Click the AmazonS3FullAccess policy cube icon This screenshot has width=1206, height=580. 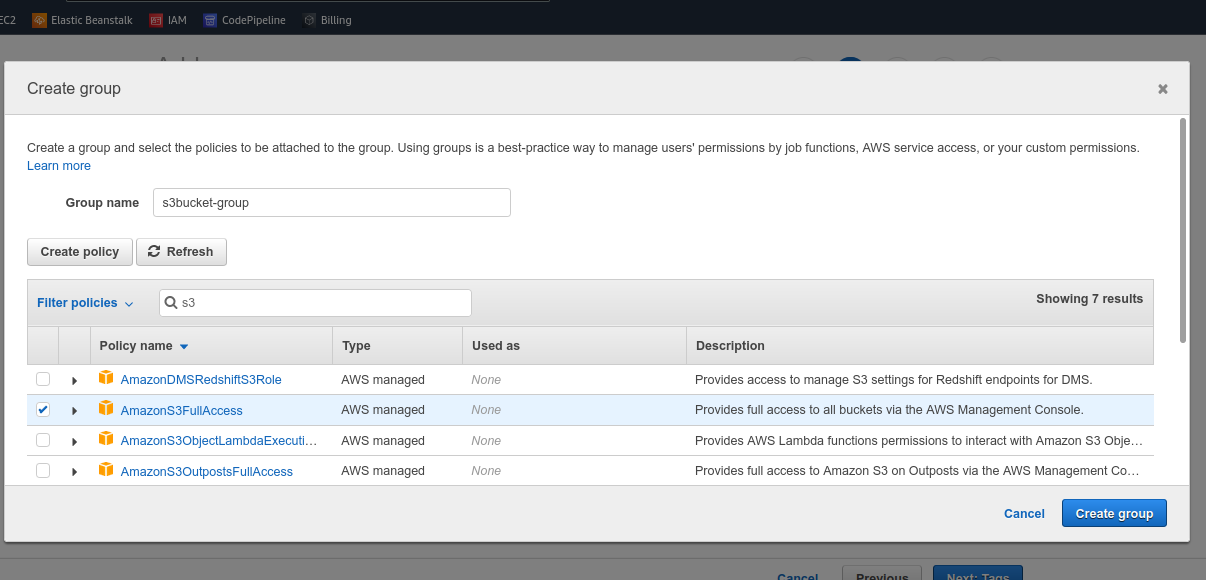coord(106,408)
